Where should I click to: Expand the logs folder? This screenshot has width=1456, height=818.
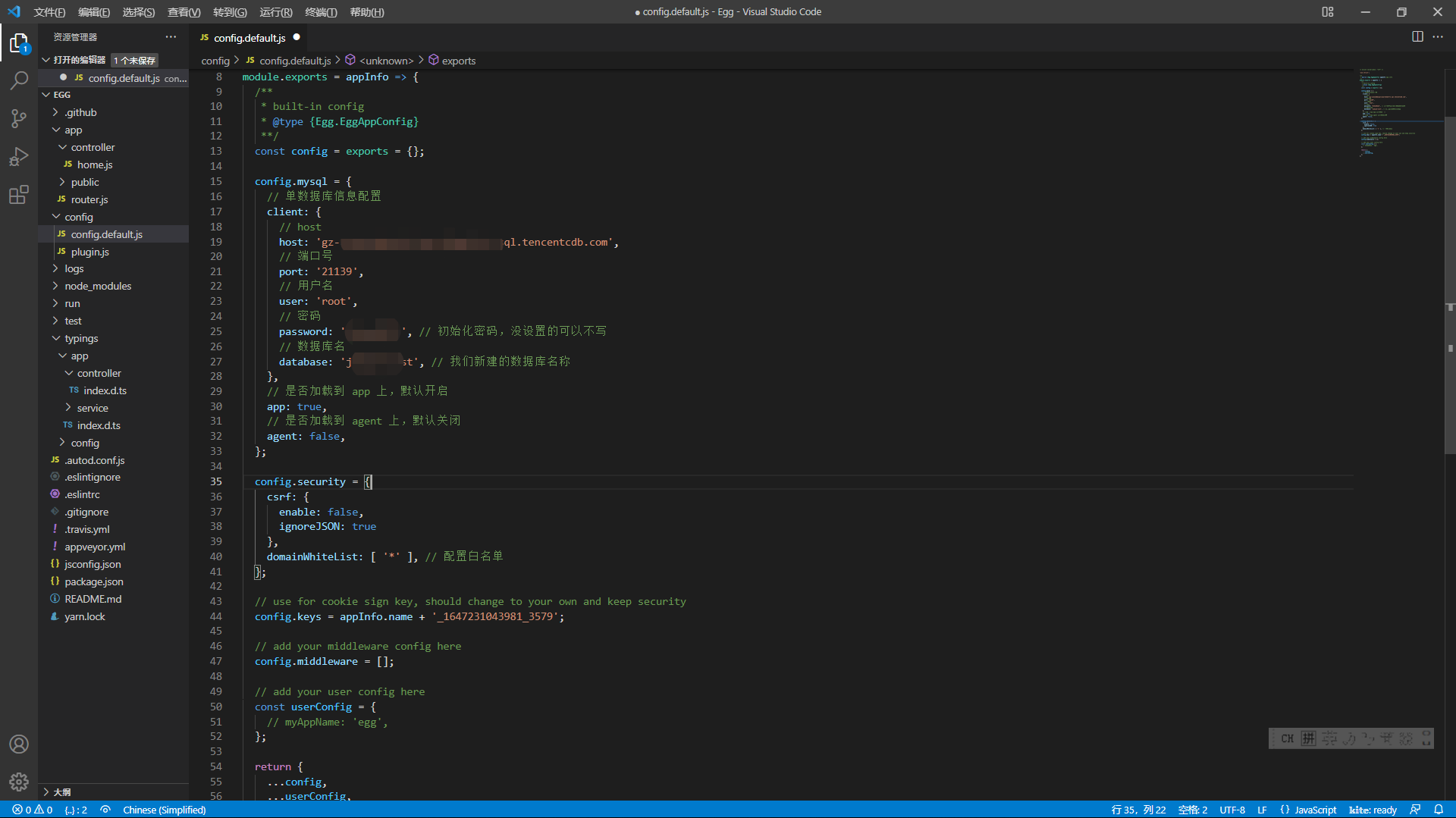click(55, 268)
